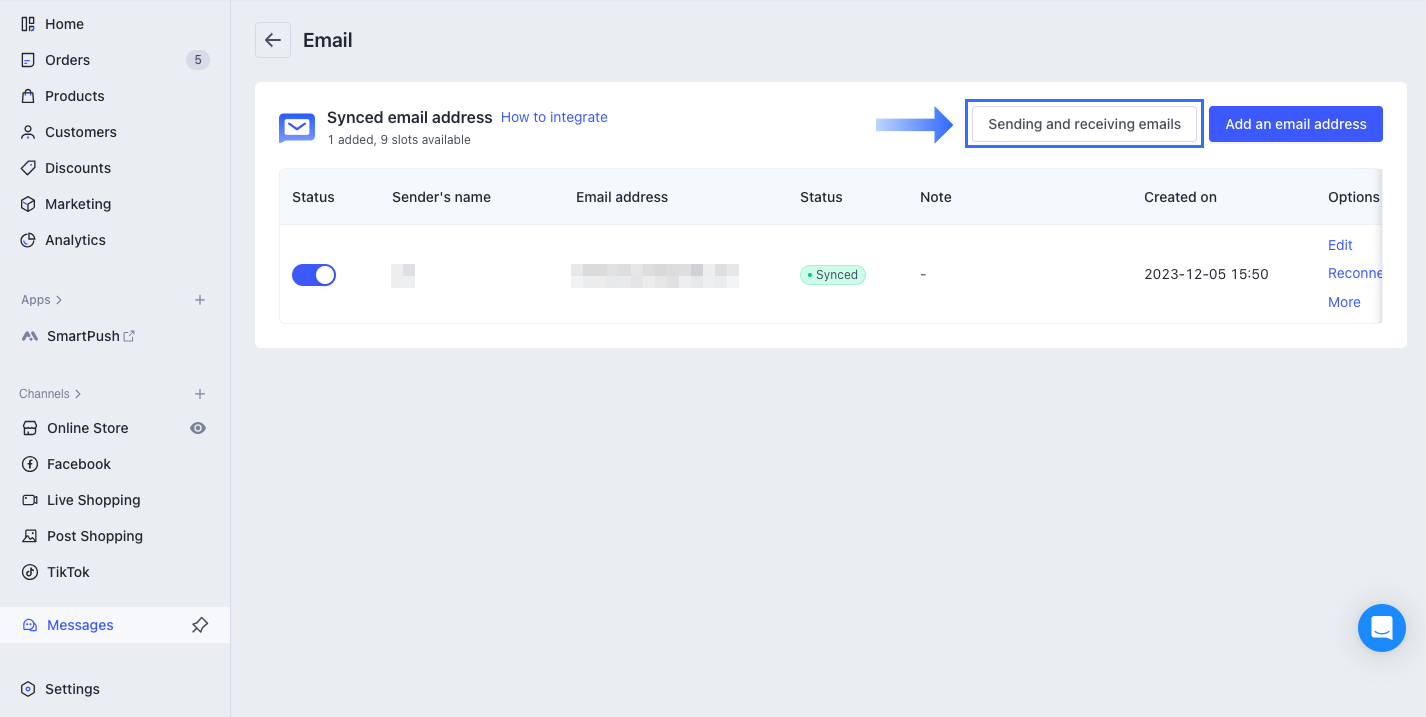Open the Discounts section icon
Image resolution: width=1426 pixels, height=717 pixels.
27,167
